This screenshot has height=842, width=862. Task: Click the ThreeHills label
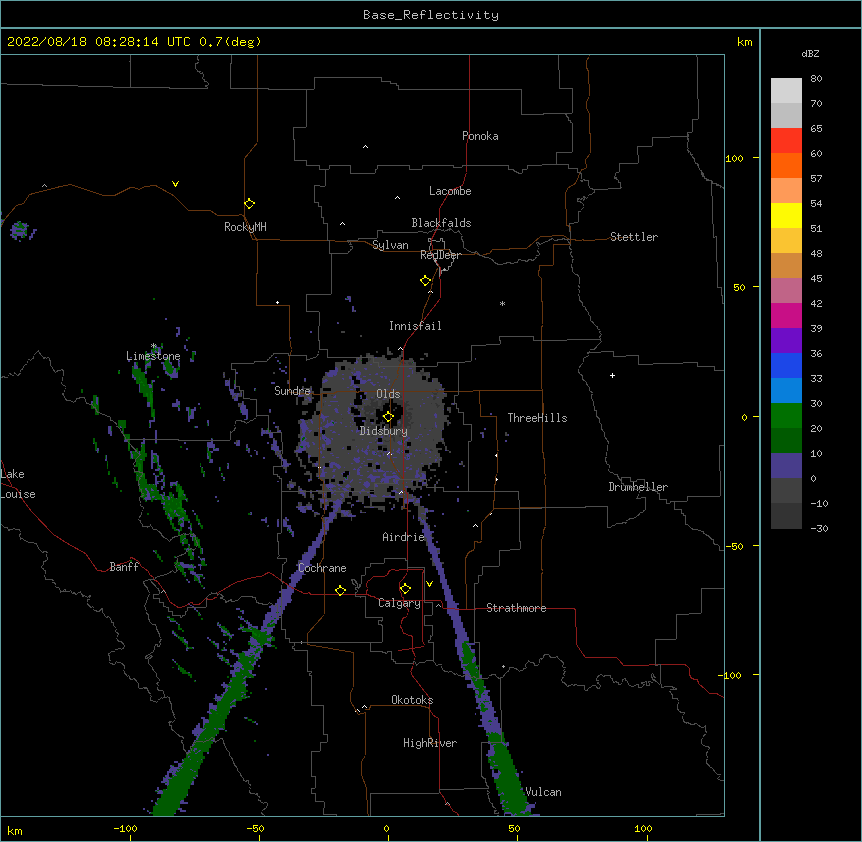[x=537, y=418]
